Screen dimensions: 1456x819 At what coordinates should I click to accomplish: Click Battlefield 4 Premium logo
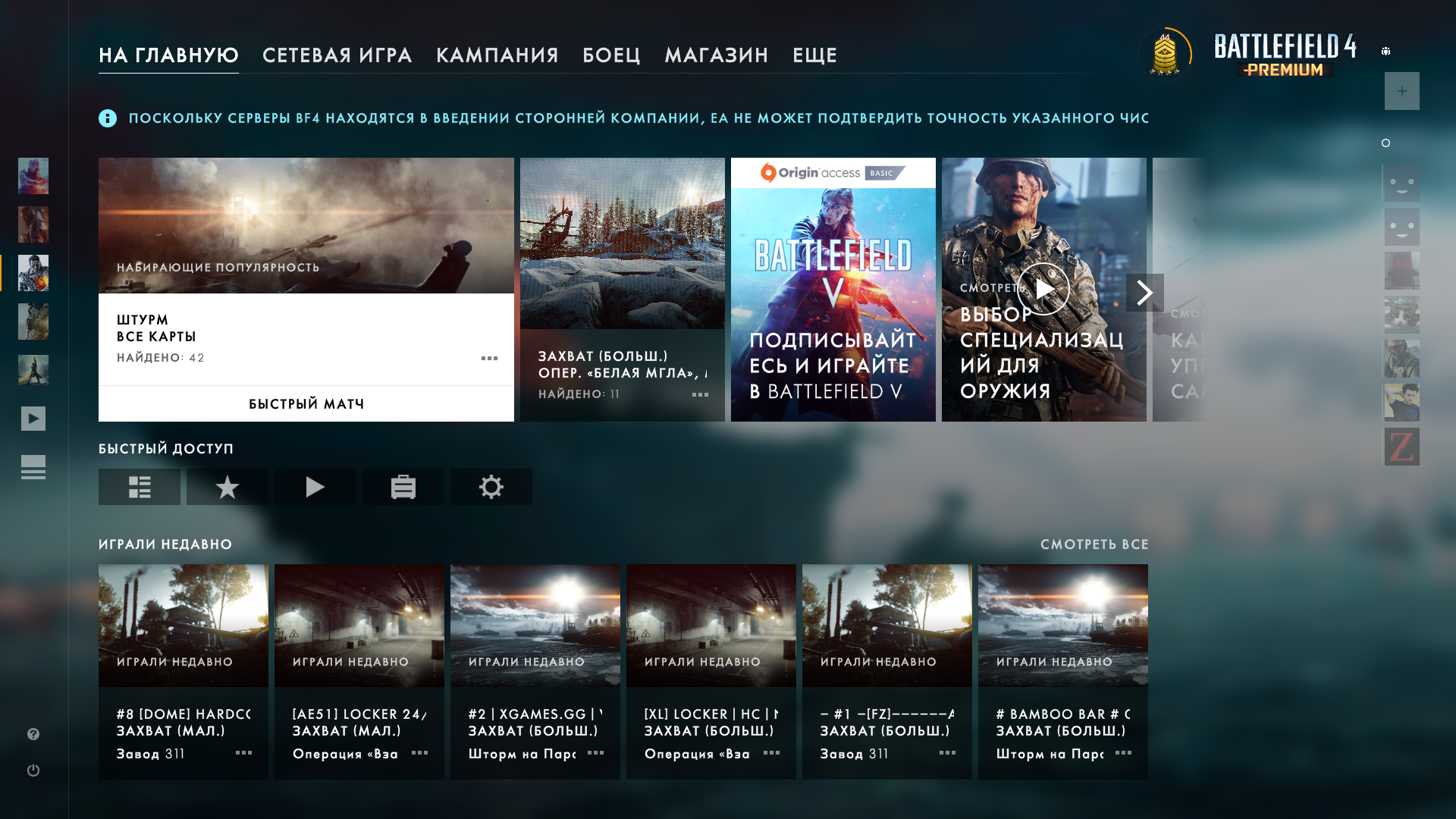pyautogui.click(x=1285, y=55)
